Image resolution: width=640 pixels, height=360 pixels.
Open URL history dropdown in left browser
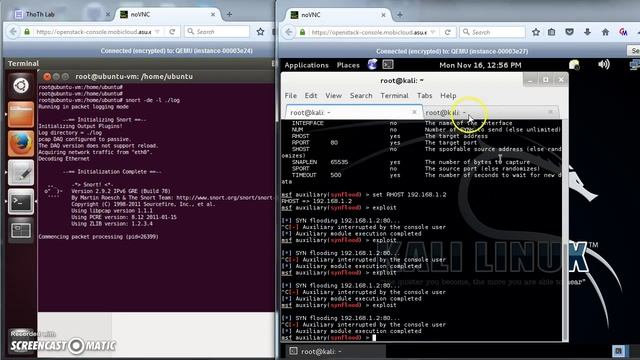[158, 32]
